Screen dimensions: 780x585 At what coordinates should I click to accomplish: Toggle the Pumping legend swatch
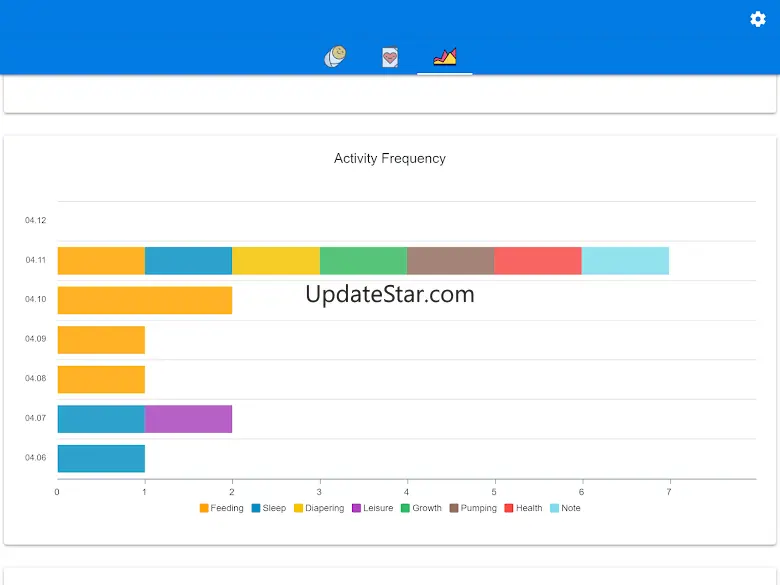click(x=454, y=508)
